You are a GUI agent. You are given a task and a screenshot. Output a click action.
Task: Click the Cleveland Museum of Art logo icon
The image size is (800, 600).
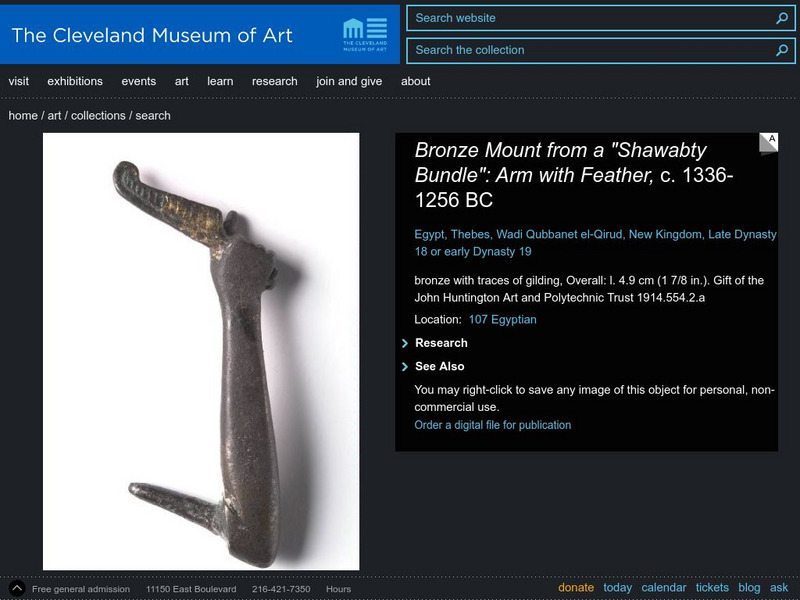tap(364, 32)
